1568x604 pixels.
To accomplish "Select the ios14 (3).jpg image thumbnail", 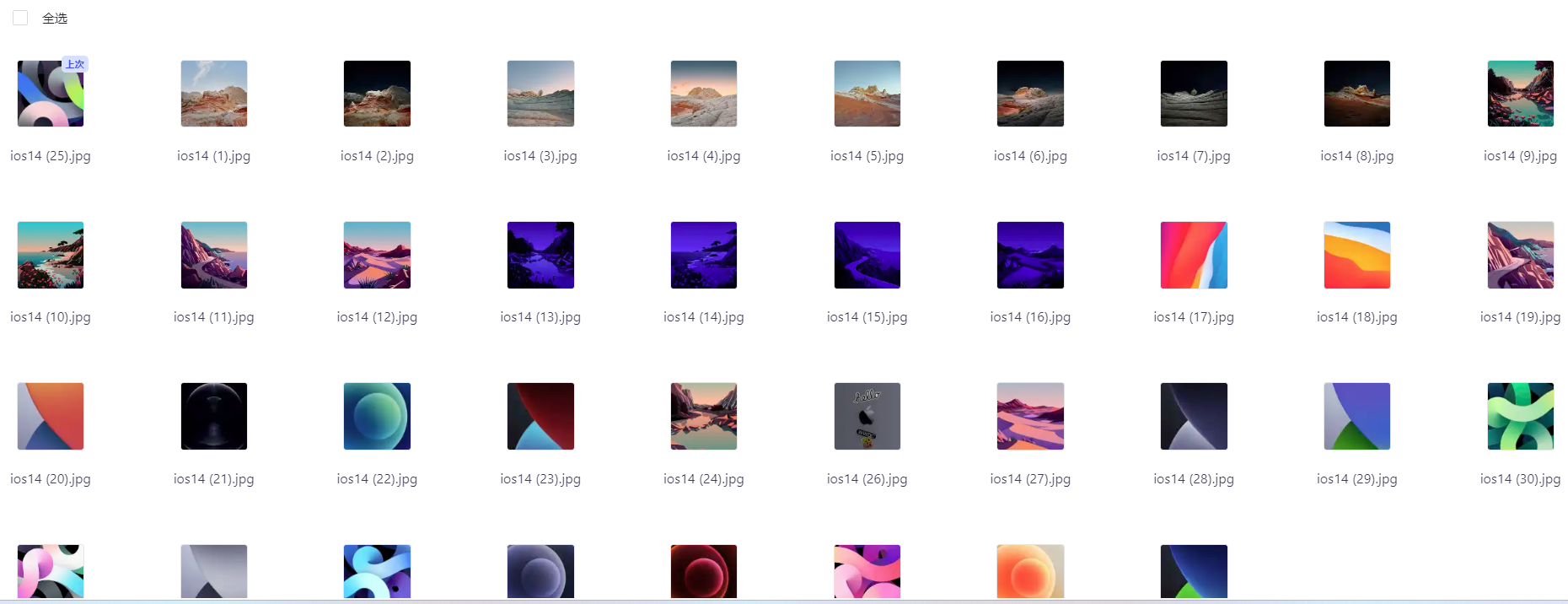I will [x=540, y=94].
